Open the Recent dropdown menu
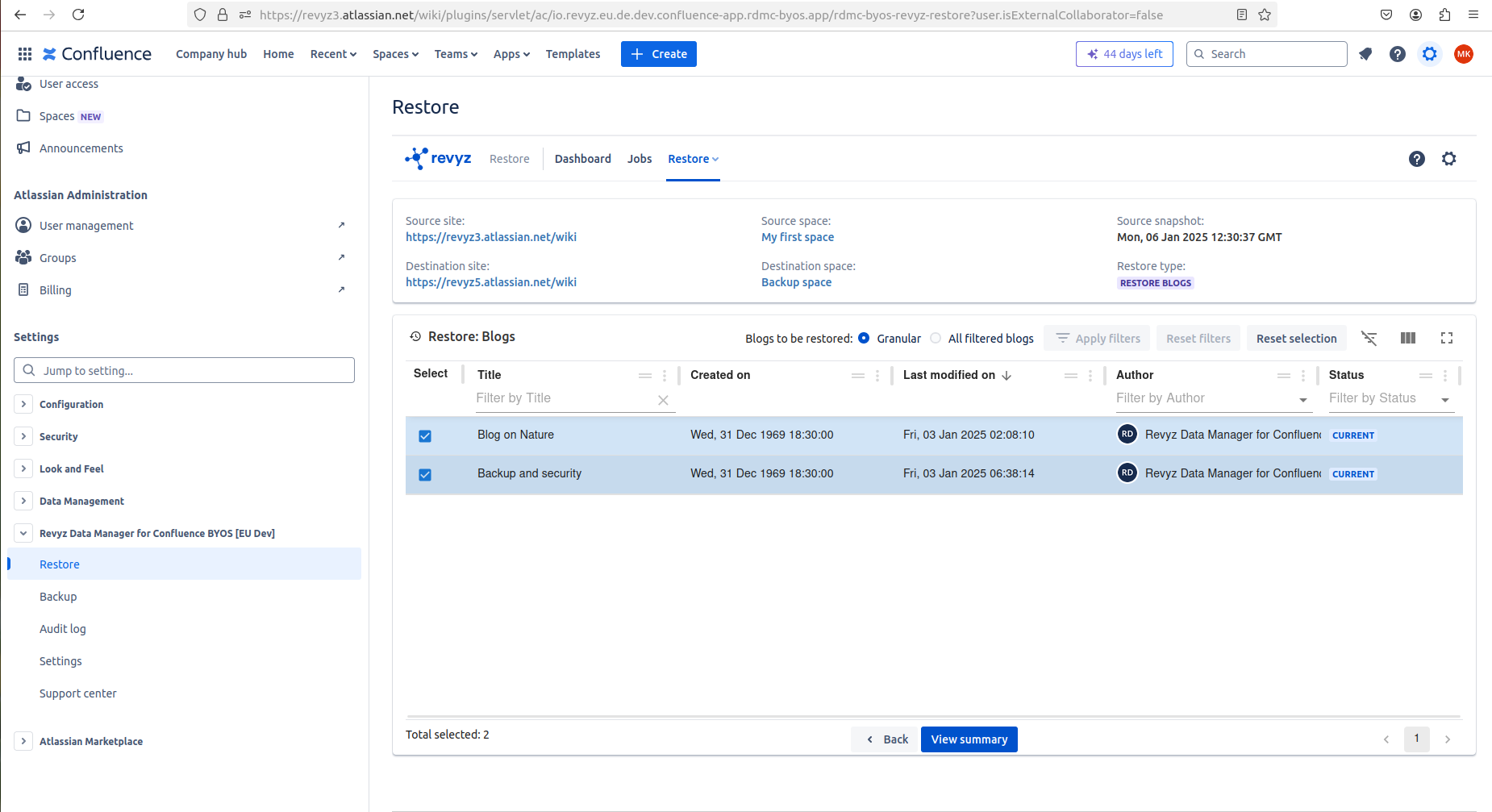Screen dimensions: 1492x812 click(333, 54)
